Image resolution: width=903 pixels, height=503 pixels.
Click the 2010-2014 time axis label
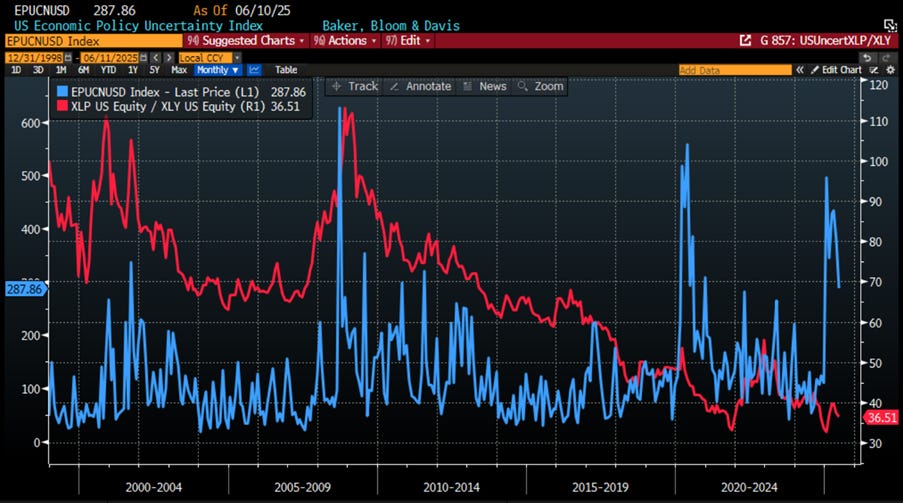(452, 487)
